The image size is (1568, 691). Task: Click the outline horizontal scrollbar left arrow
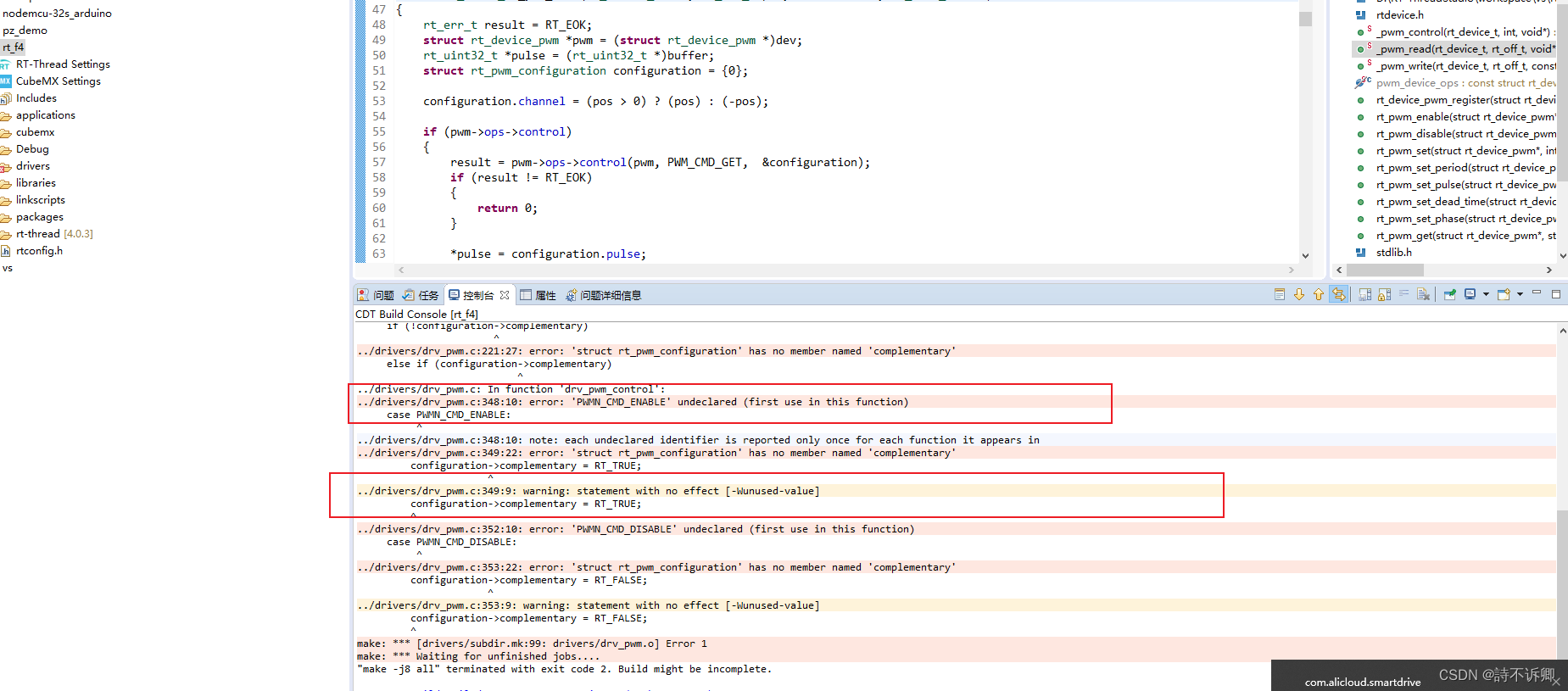(x=1339, y=270)
